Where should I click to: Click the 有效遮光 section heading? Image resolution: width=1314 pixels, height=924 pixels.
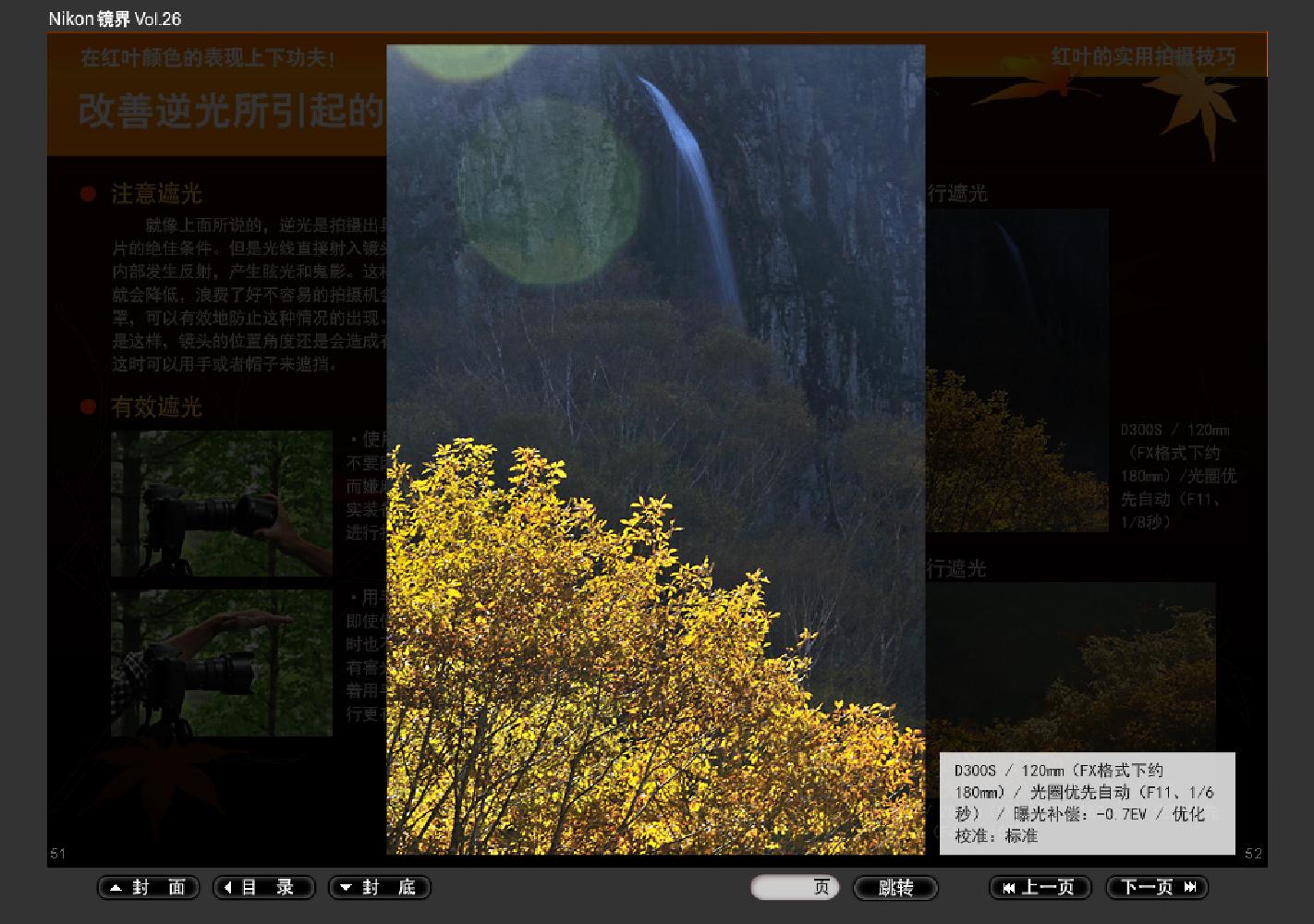(x=156, y=407)
